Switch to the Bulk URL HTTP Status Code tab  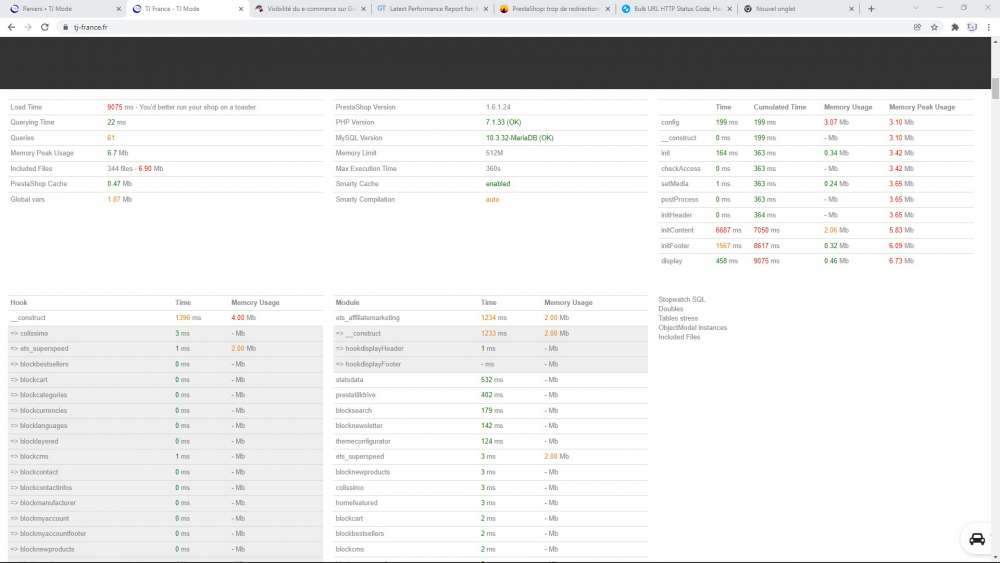(676, 9)
